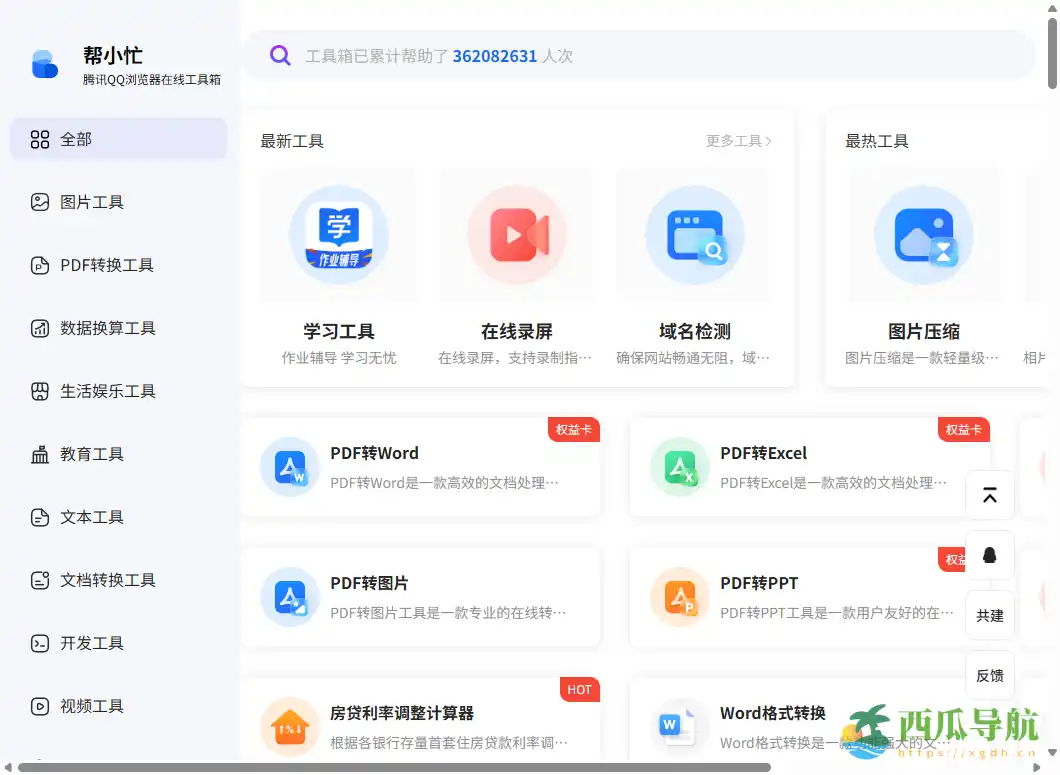Select the 文本工具 category

tap(90, 517)
